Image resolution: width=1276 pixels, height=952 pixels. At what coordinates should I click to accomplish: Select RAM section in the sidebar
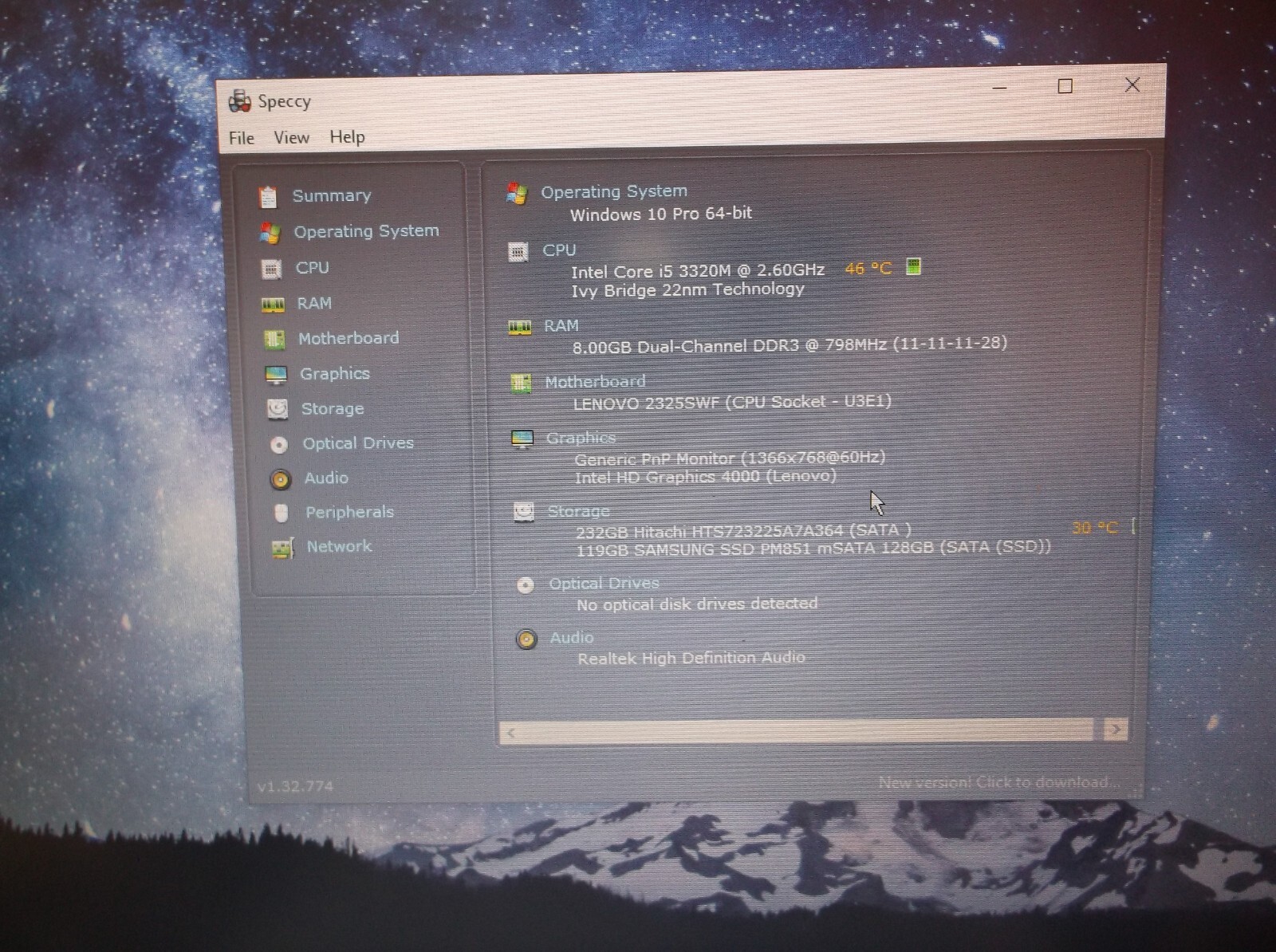coord(314,303)
